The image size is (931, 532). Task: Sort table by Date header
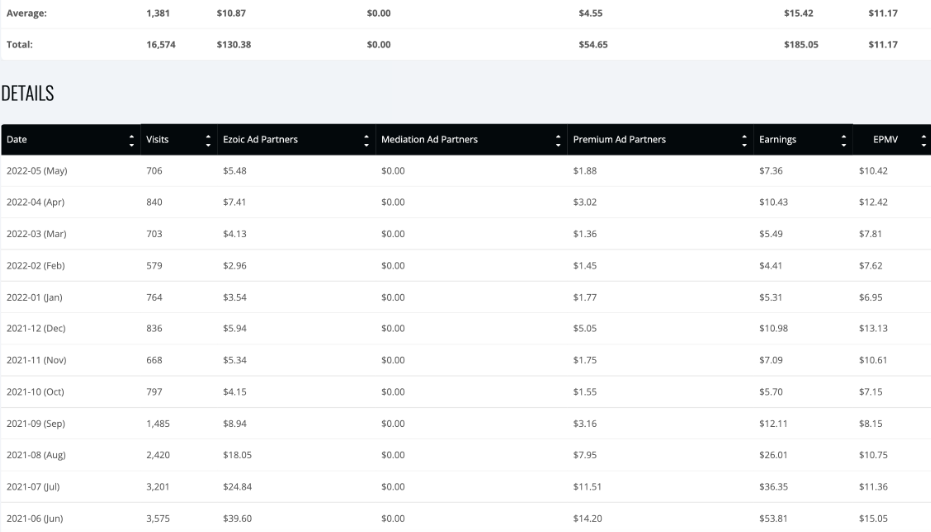point(17,140)
